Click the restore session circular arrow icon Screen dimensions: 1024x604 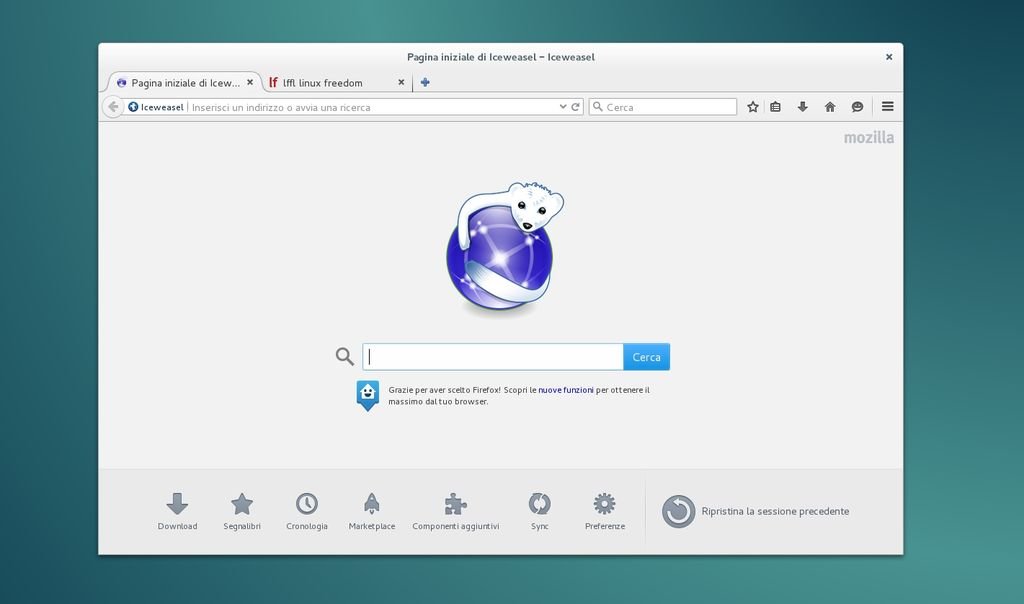pos(679,511)
